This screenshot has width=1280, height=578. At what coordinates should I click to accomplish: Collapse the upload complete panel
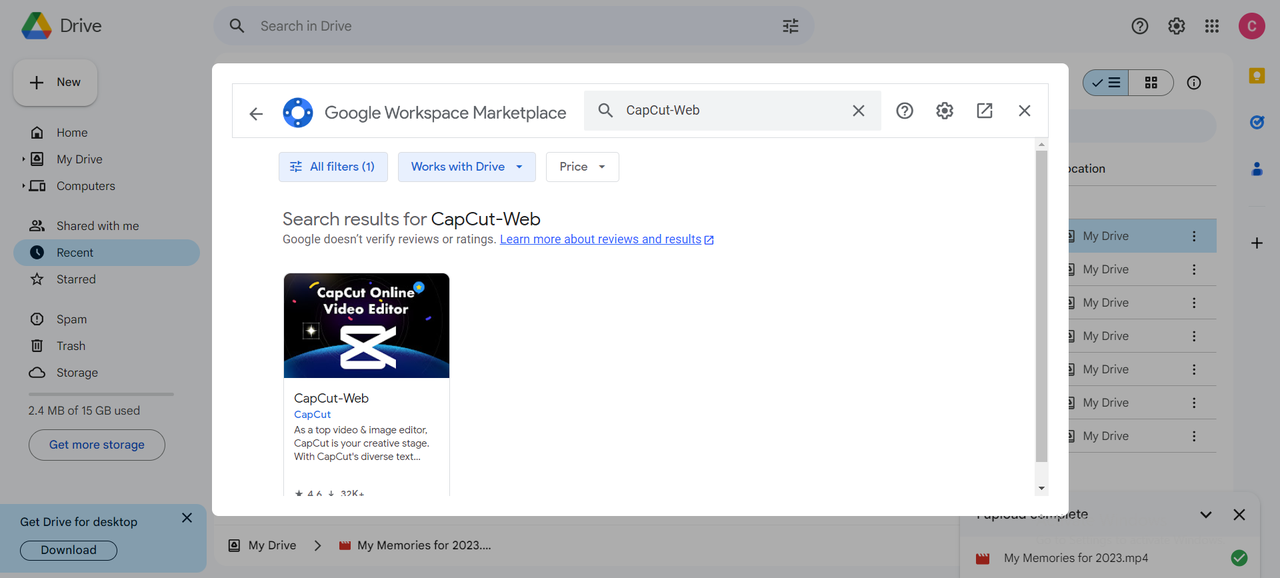(x=1206, y=515)
